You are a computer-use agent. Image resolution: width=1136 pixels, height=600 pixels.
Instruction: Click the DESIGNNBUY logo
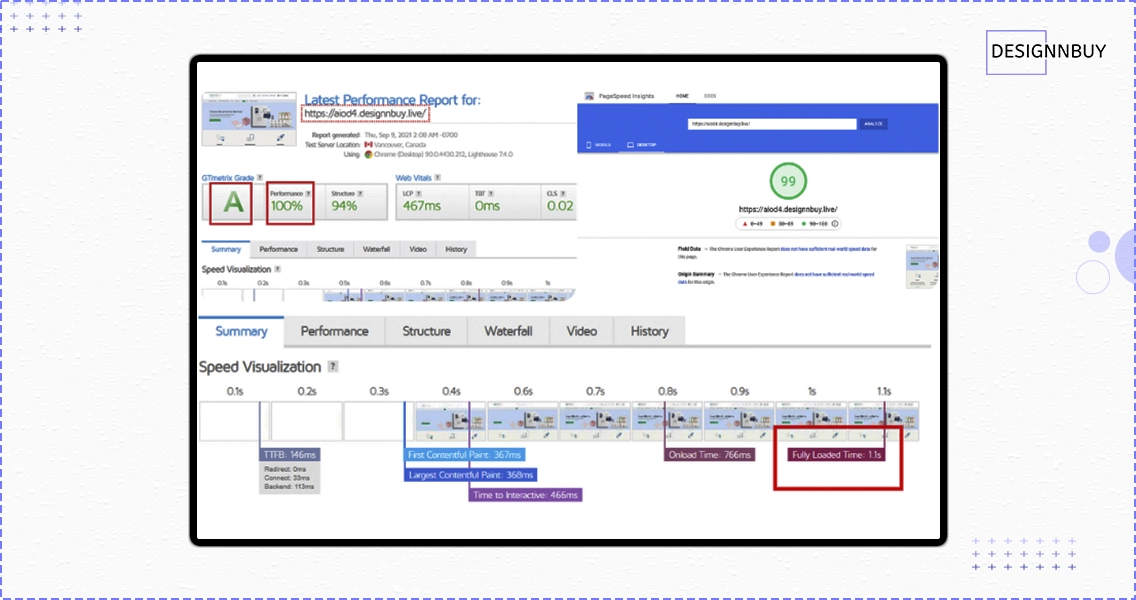pyautogui.click(x=1047, y=52)
